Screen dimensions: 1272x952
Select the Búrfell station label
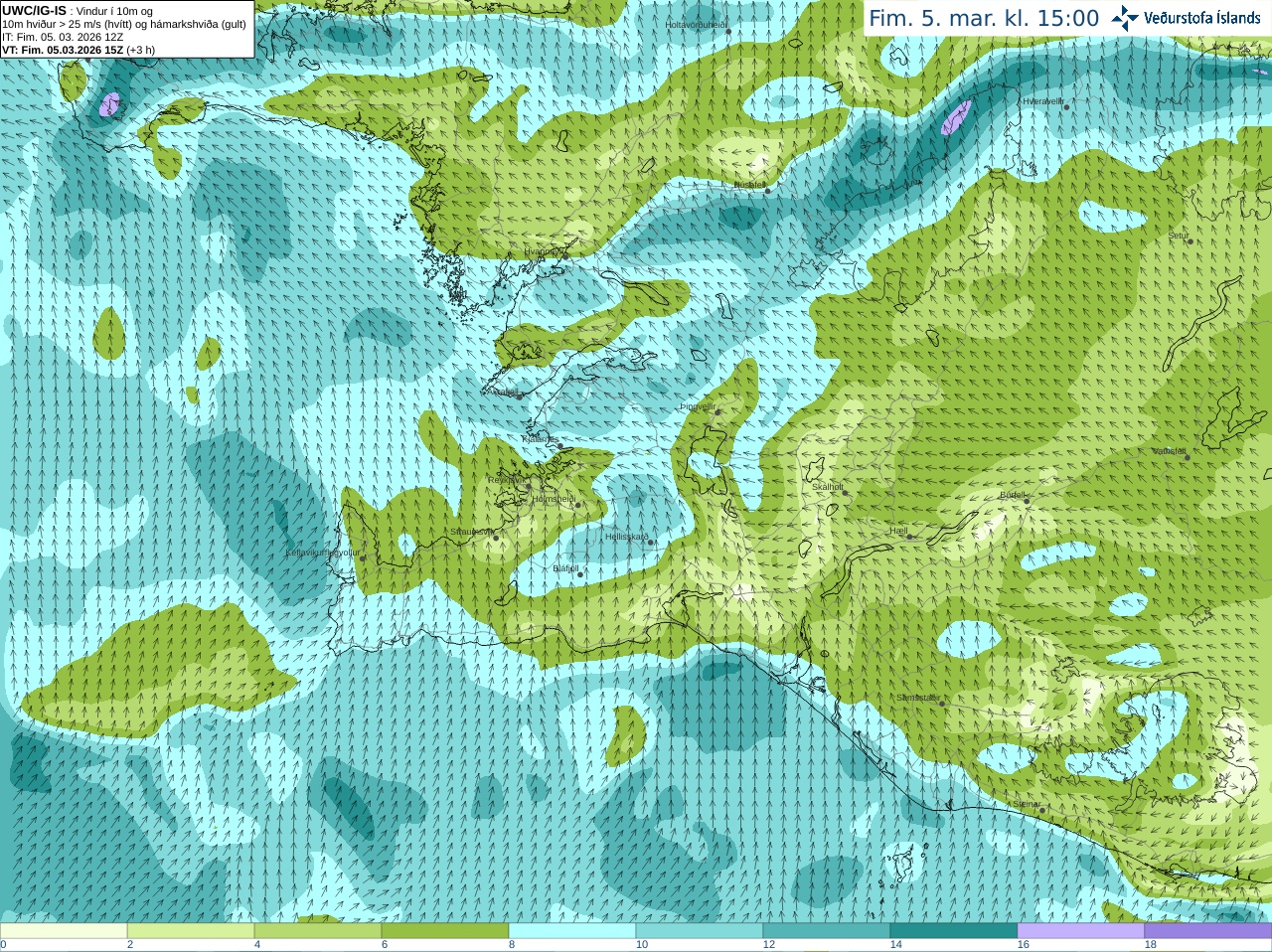point(1012,495)
